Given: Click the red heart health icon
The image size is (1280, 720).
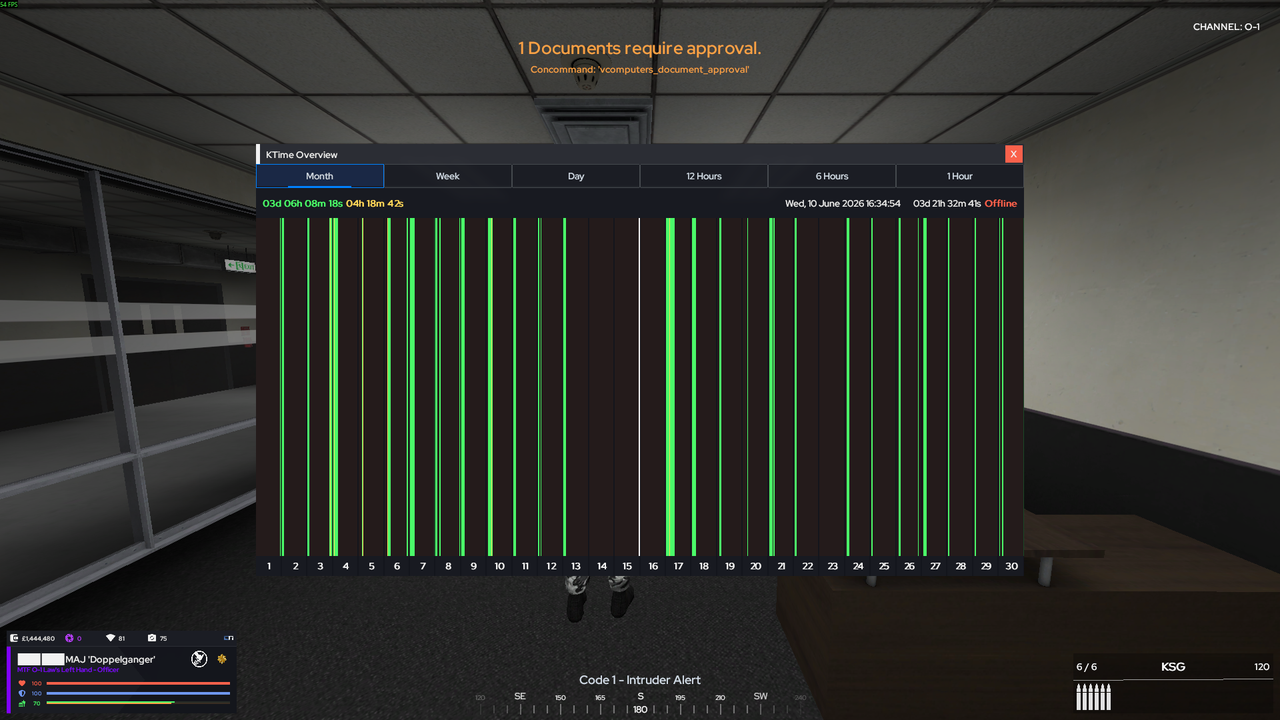Looking at the screenshot, I should coord(23,683).
